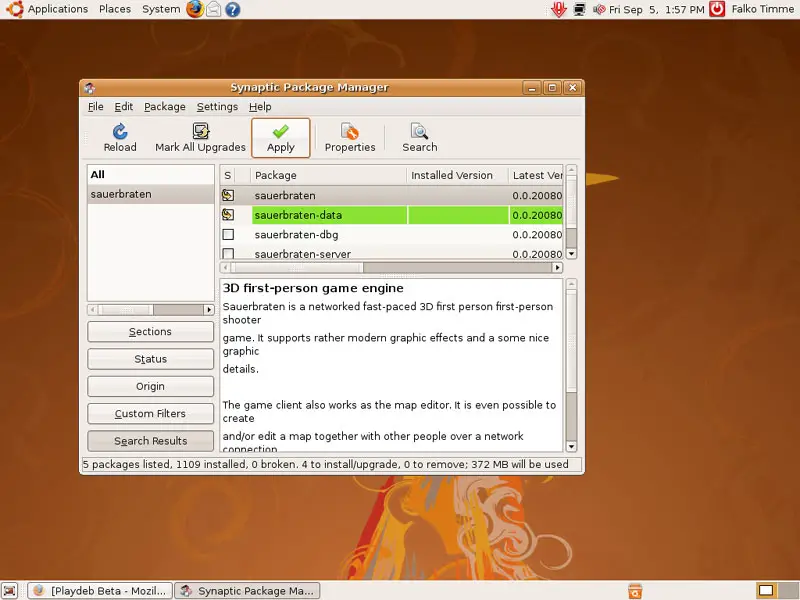Apply the marked package changes
This screenshot has width=800, height=600.
[x=281, y=138]
